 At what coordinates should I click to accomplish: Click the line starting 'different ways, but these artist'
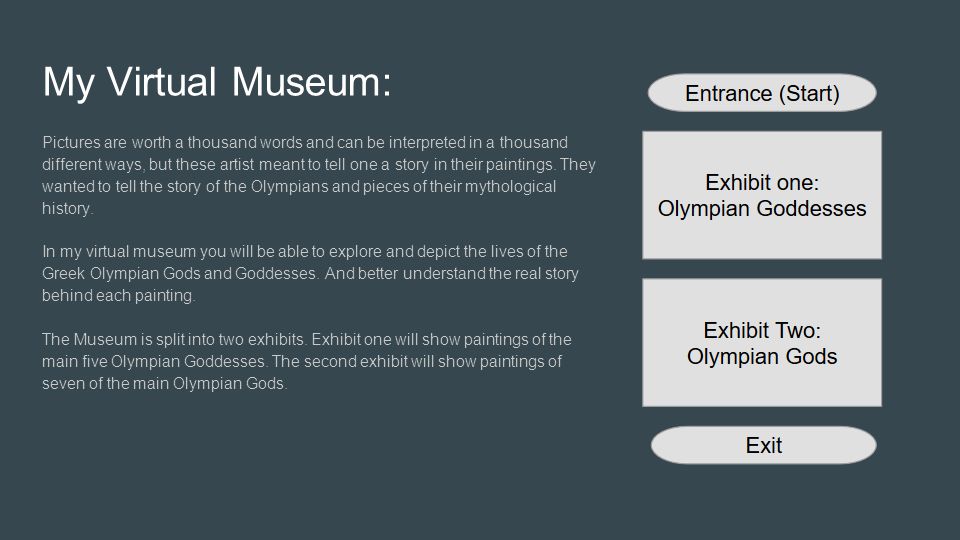coord(318,165)
